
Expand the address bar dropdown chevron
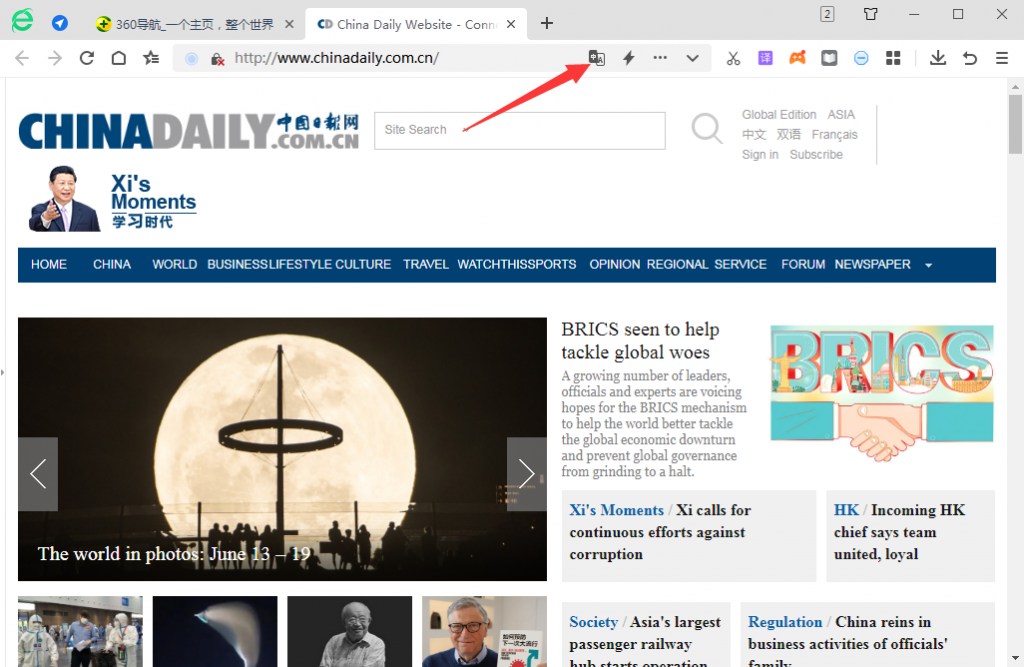[693, 58]
